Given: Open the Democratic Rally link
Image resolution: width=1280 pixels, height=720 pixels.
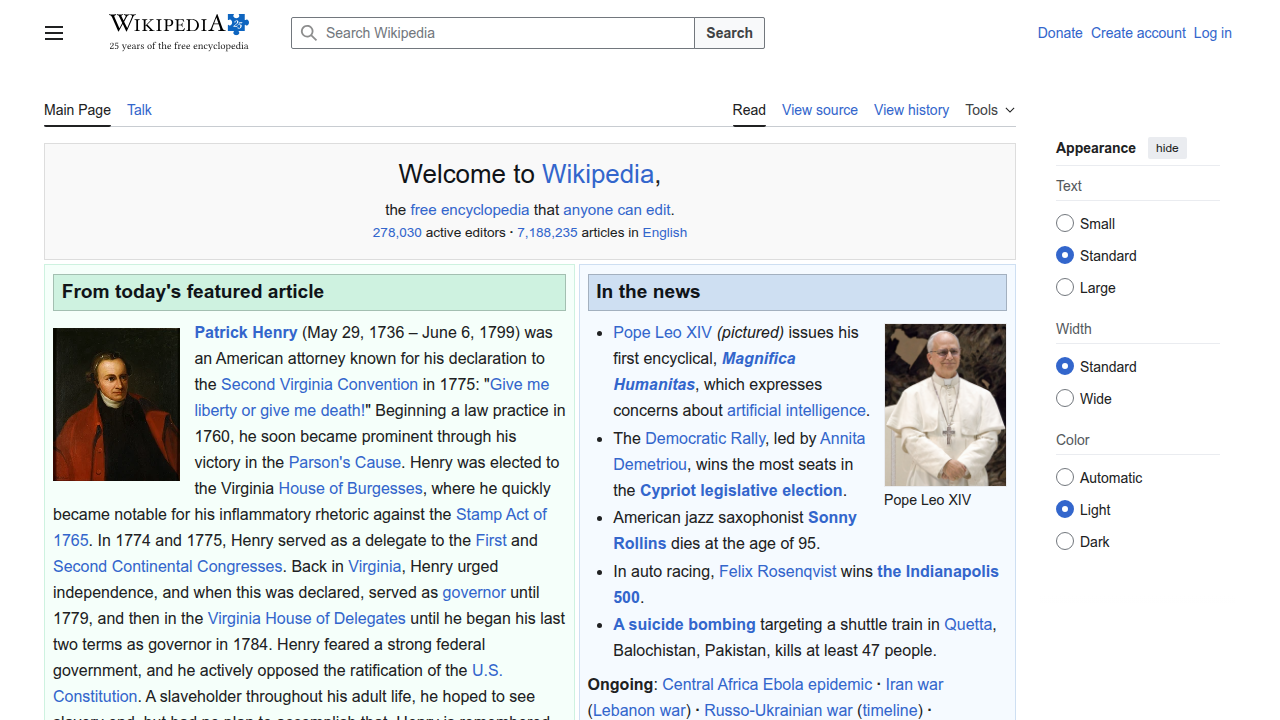Looking at the screenshot, I should click(705, 438).
